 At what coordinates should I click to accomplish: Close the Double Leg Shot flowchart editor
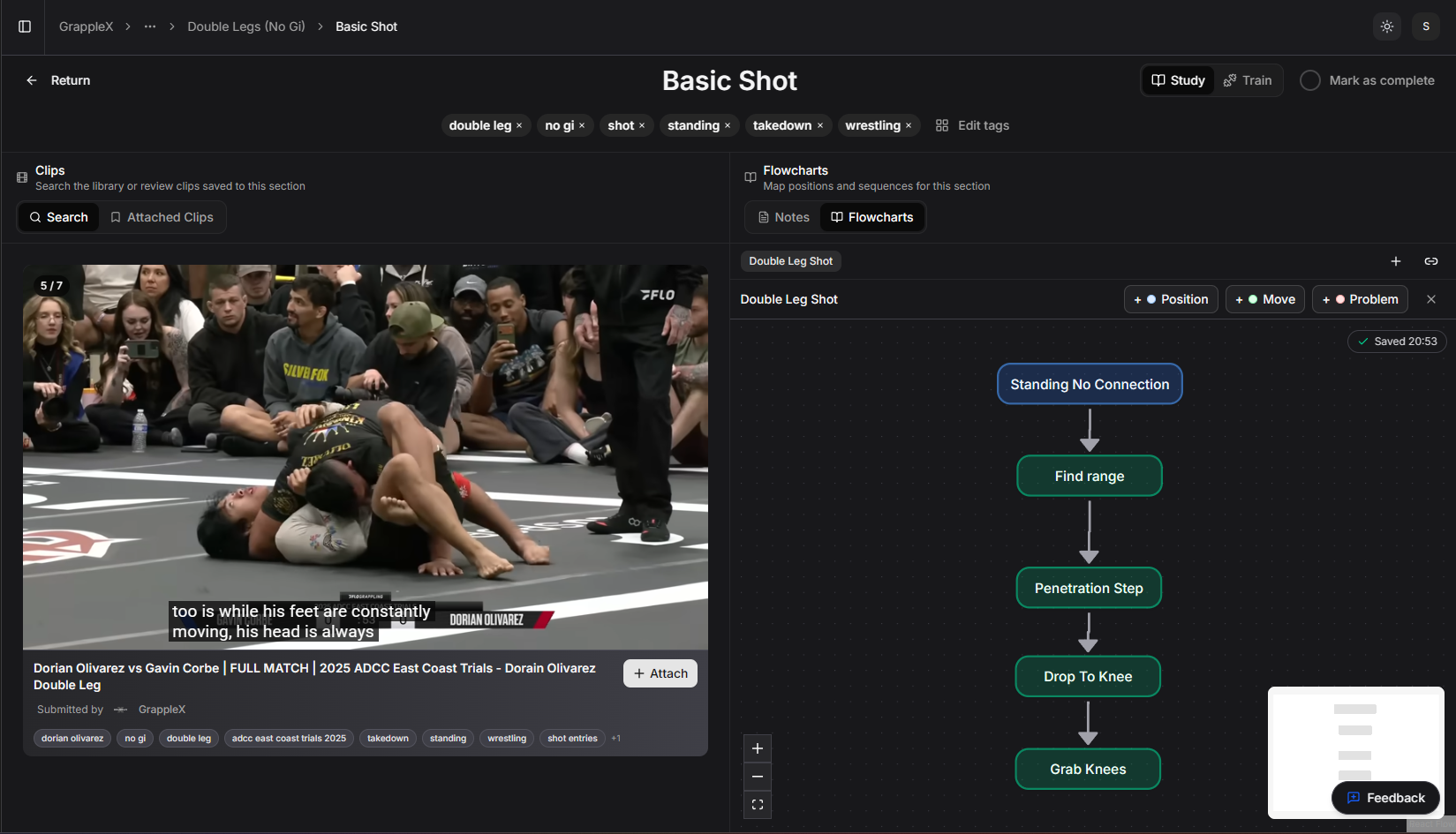pyautogui.click(x=1431, y=299)
